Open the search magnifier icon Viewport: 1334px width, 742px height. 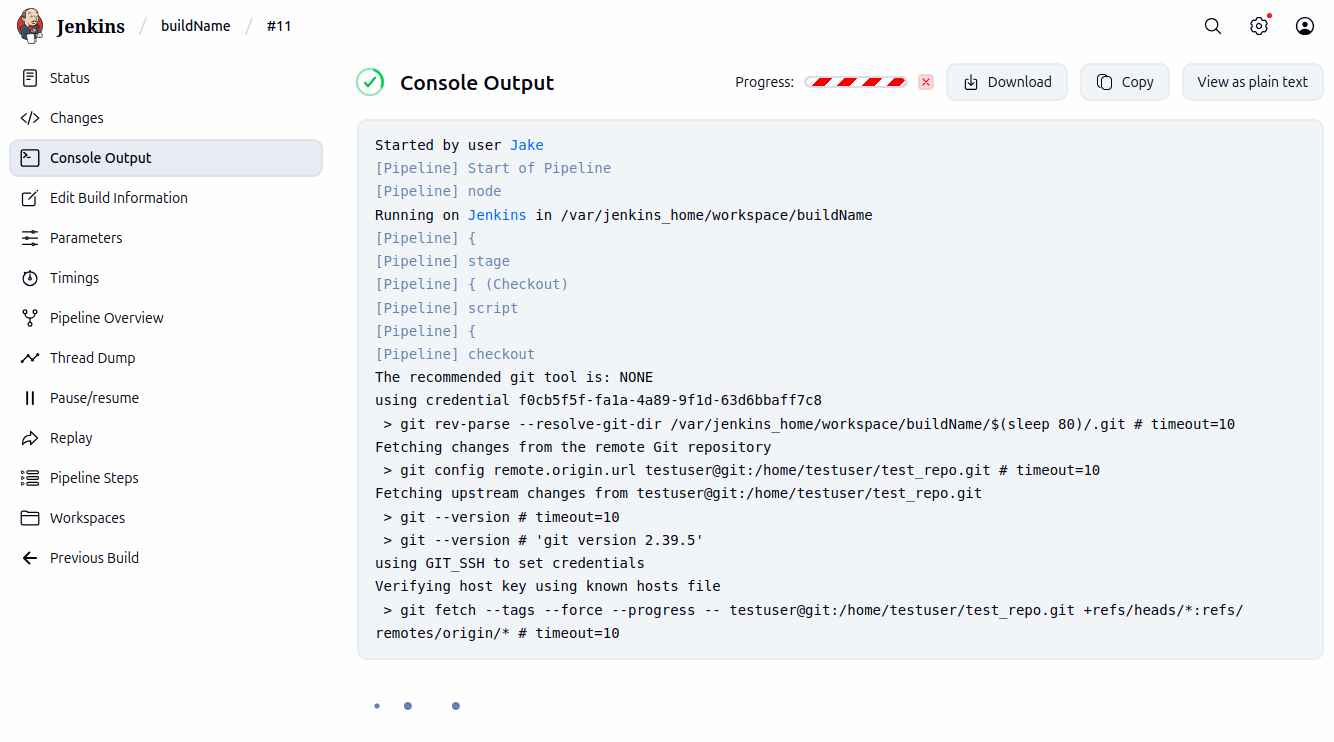pos(1212,26)
